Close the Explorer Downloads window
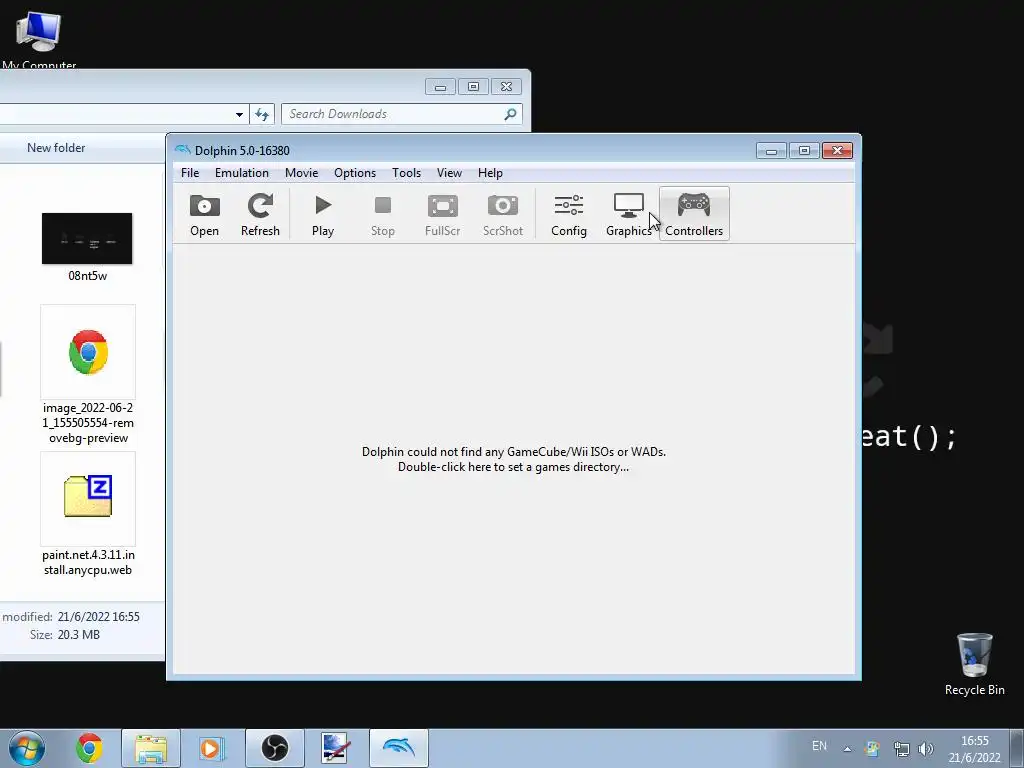Screen dimensions: 1024x768 (x=506, y=87)
